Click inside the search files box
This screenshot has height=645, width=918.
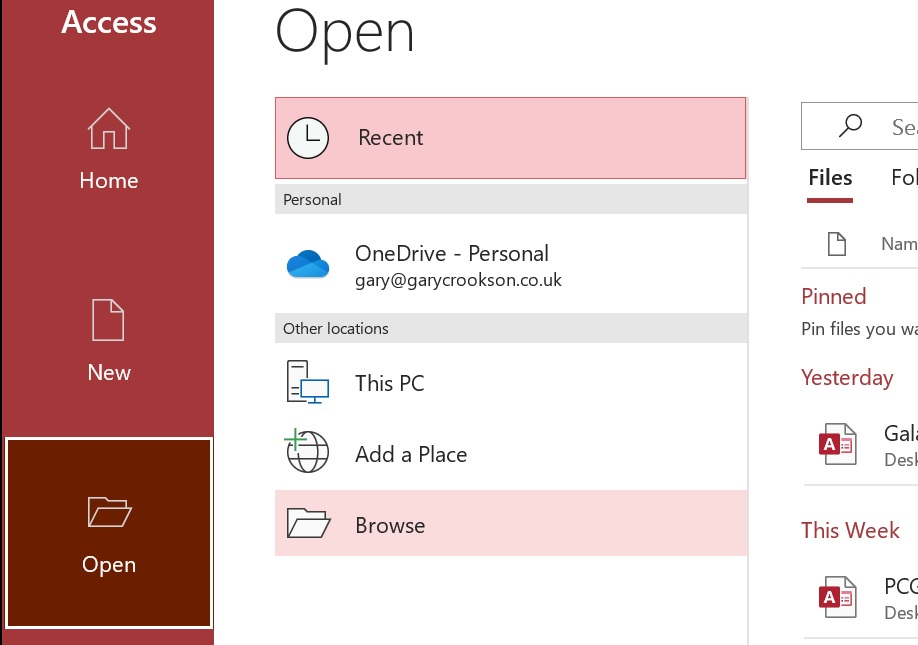895,126
